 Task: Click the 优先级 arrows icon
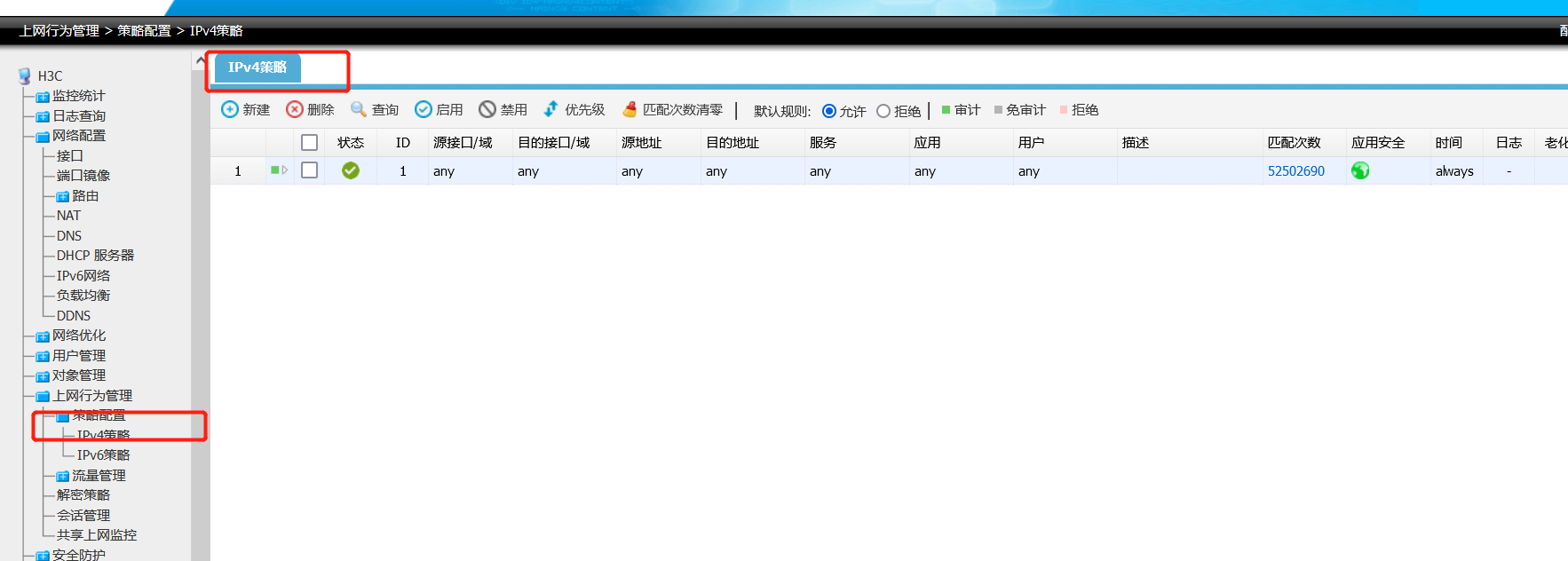point(551,108)
